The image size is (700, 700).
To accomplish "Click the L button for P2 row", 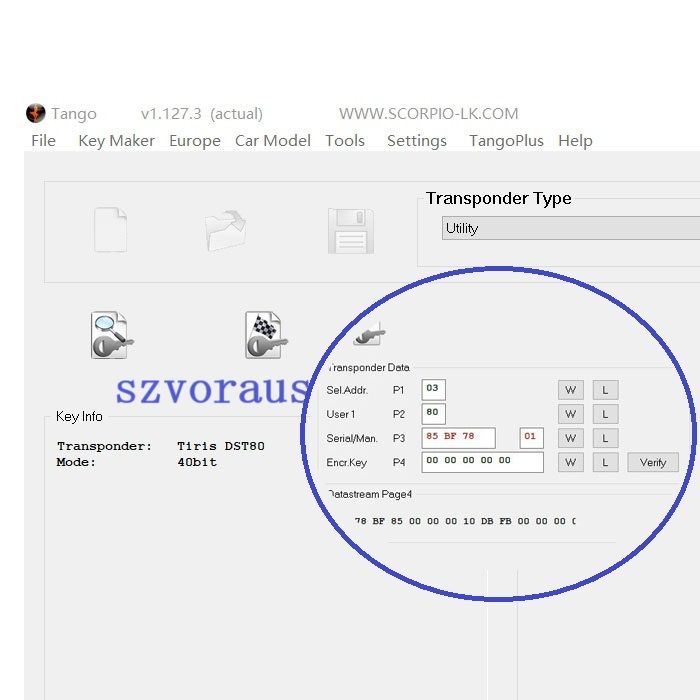I will coord(605,414).
